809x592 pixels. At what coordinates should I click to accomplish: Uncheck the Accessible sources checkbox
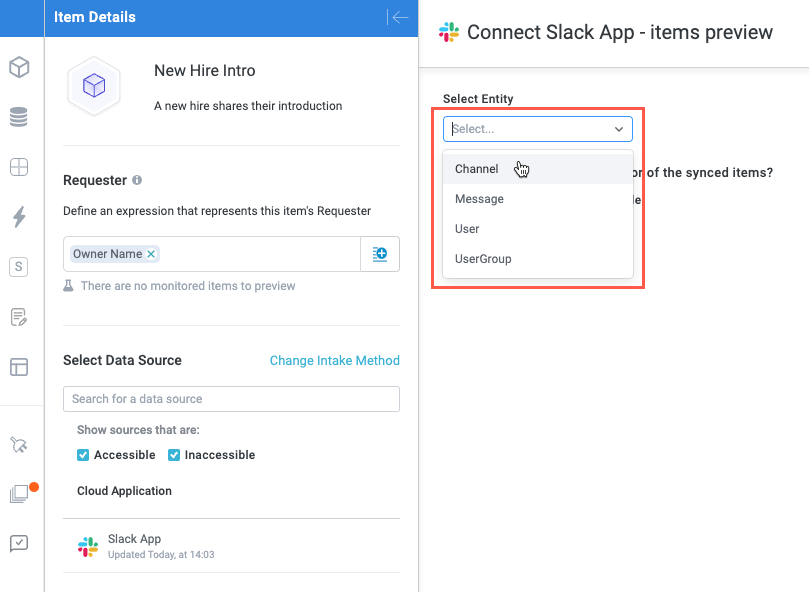[83, 455]
